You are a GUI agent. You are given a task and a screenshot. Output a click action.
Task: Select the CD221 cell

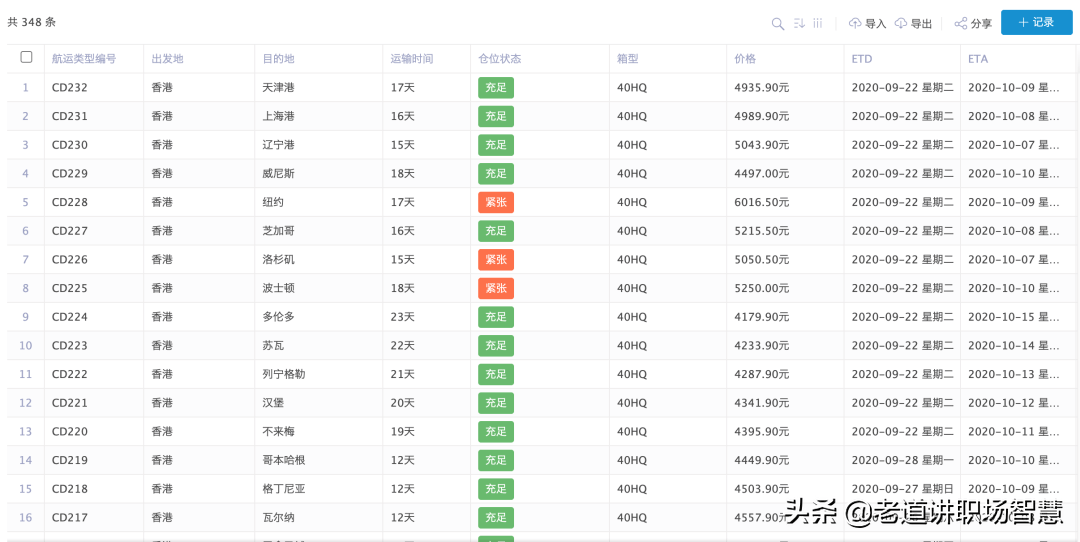pos(94,403)
